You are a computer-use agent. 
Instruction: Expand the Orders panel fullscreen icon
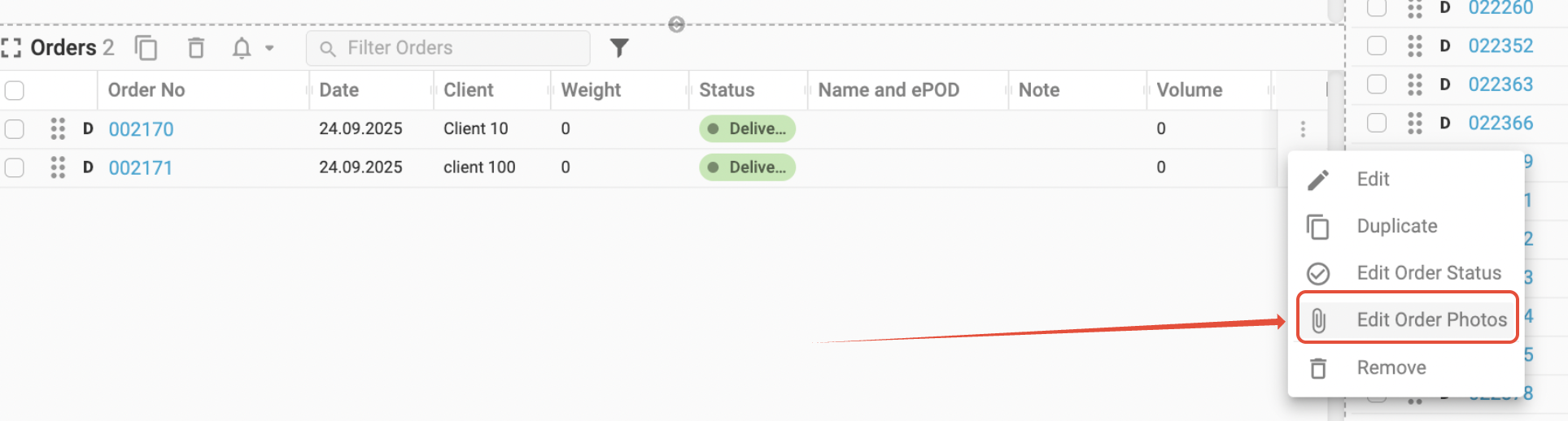(11, 48)
